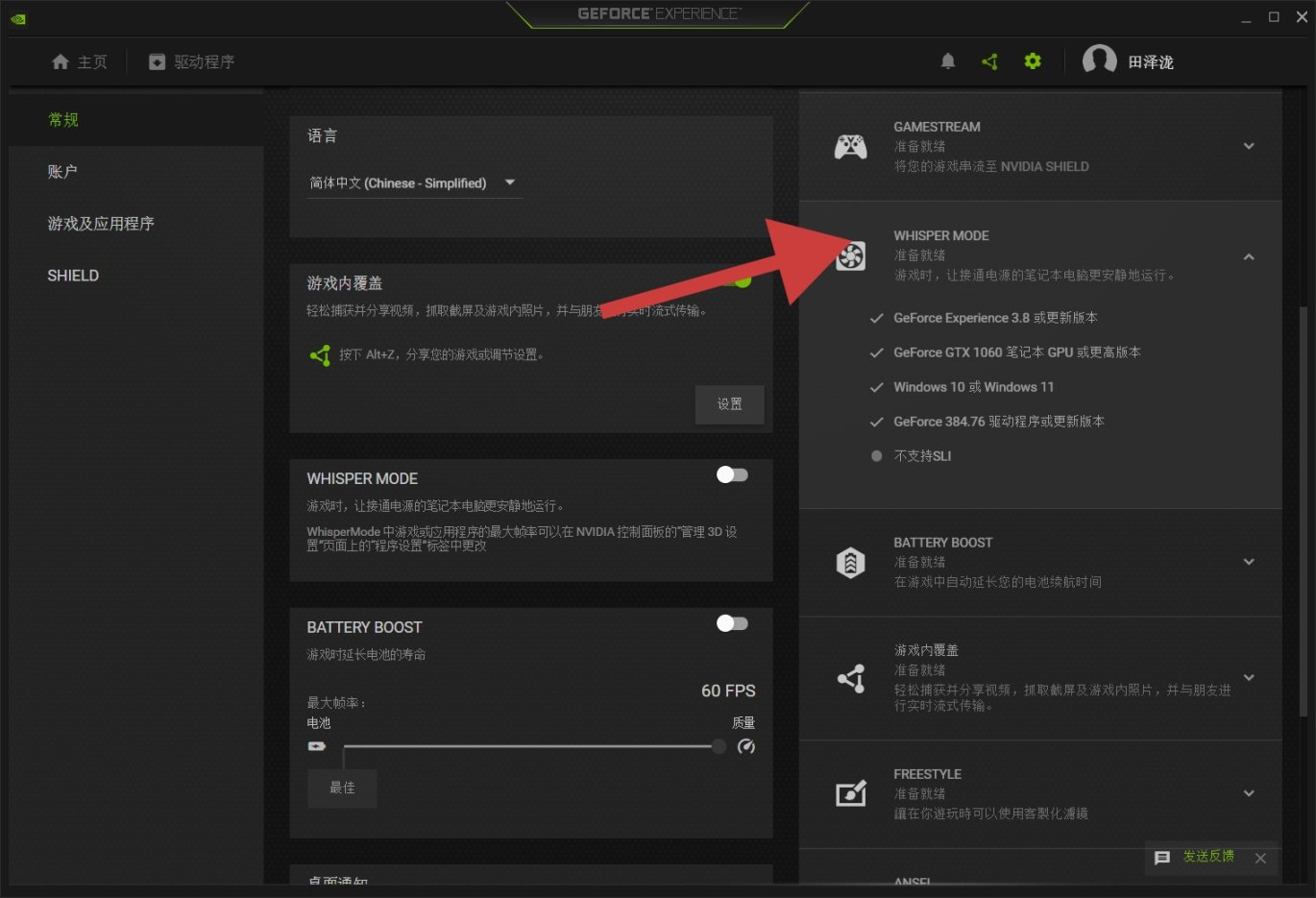This screenshot has height=898, width=1316.
Task: Click the 语言 section heading
Action: pos(322,135)
